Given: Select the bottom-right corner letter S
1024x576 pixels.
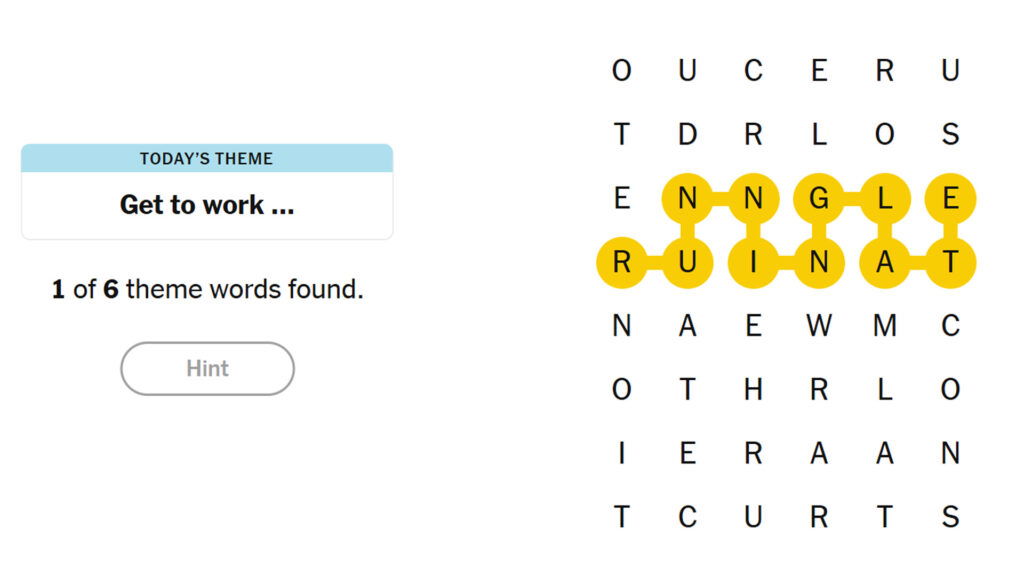Looking at the screenshot, I should tap(950, 517).
